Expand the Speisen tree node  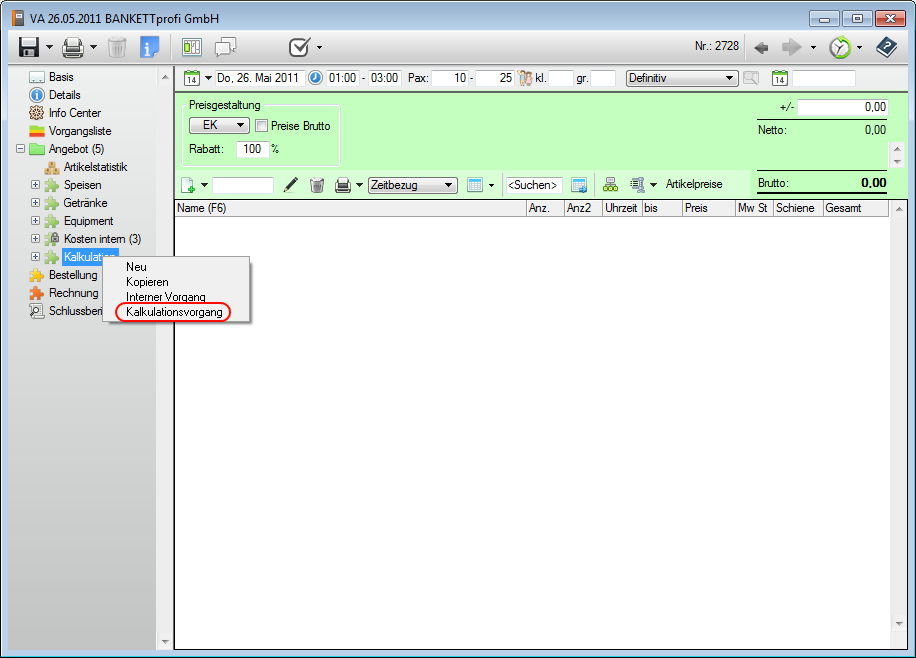coord(36,185)
